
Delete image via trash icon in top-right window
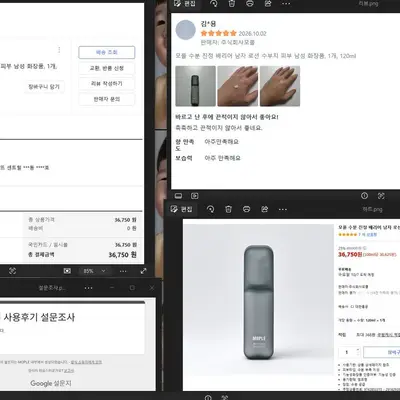click(x=232, y=4)
